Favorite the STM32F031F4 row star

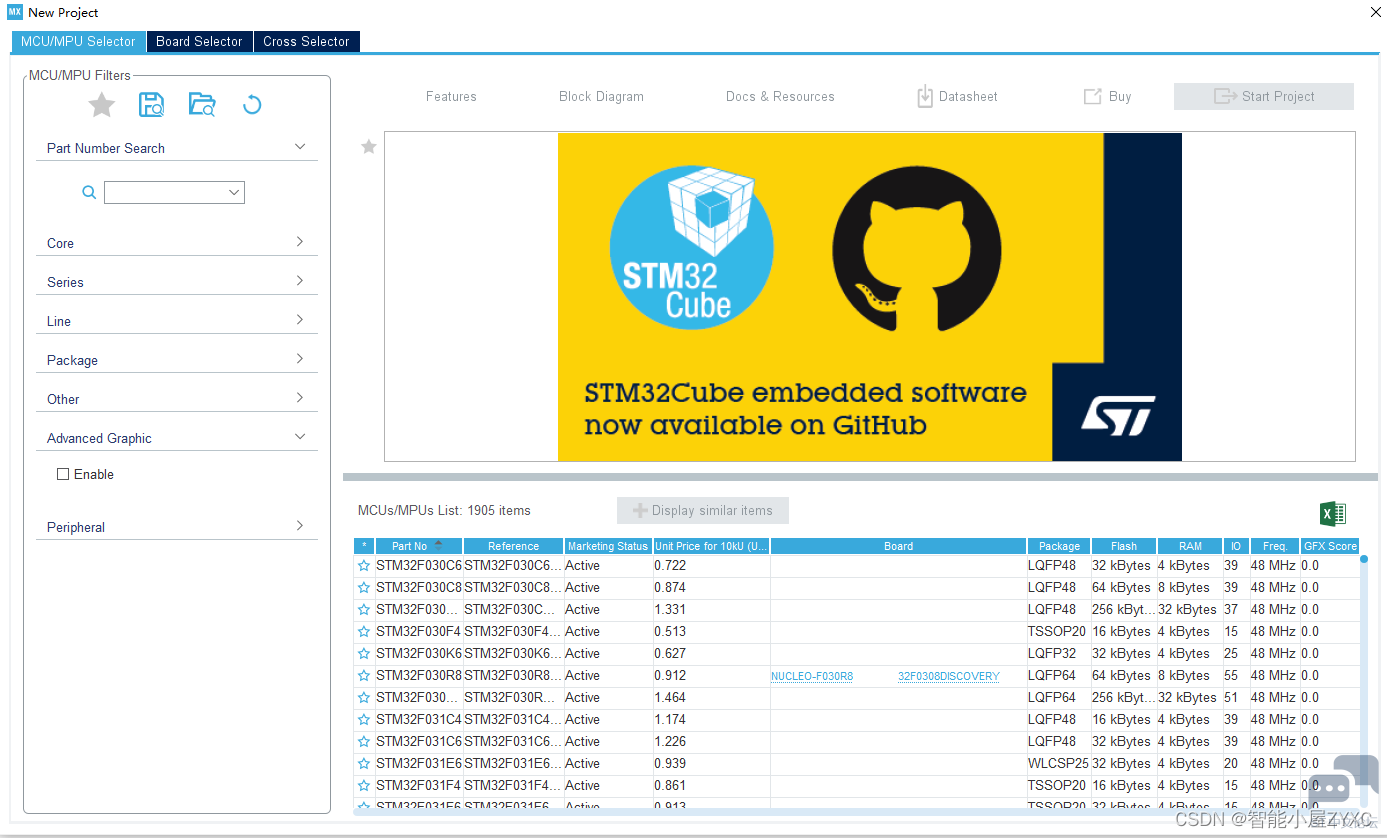coord(364,786)
